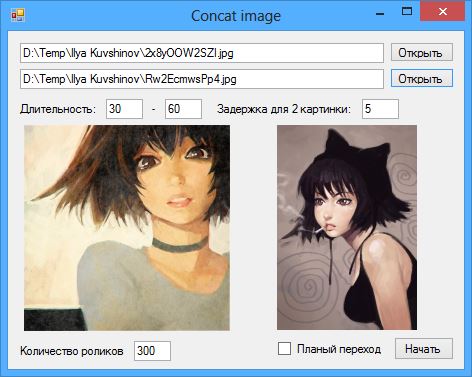
Task: Click the Длительность label
Action: 58,109
